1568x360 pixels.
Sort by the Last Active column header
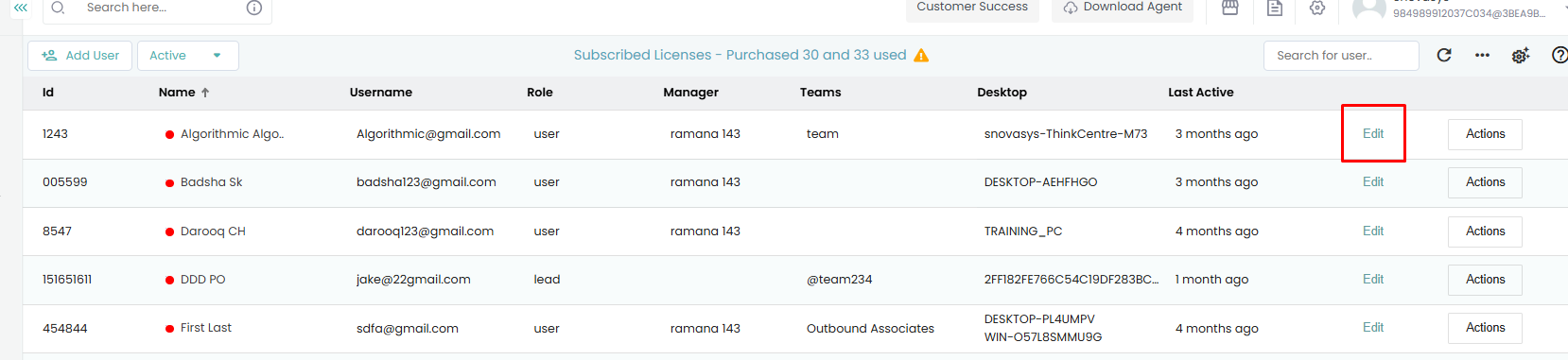1200,93
